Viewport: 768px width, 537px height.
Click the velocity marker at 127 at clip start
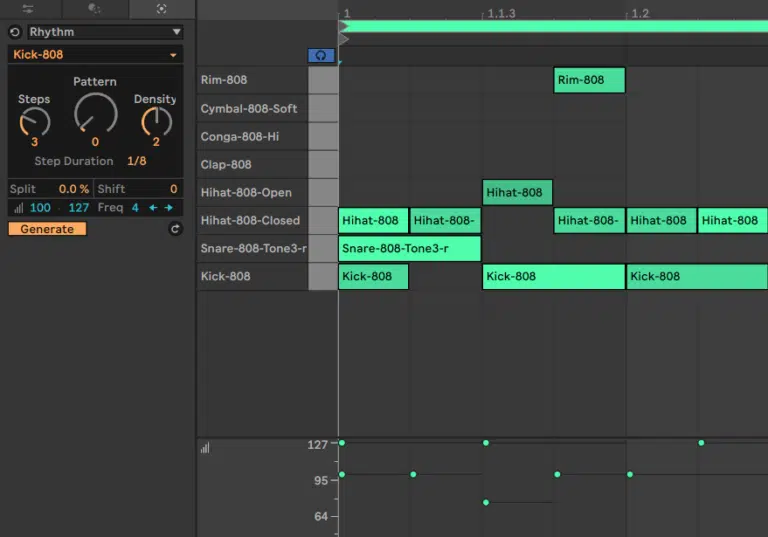pos(342,443)
